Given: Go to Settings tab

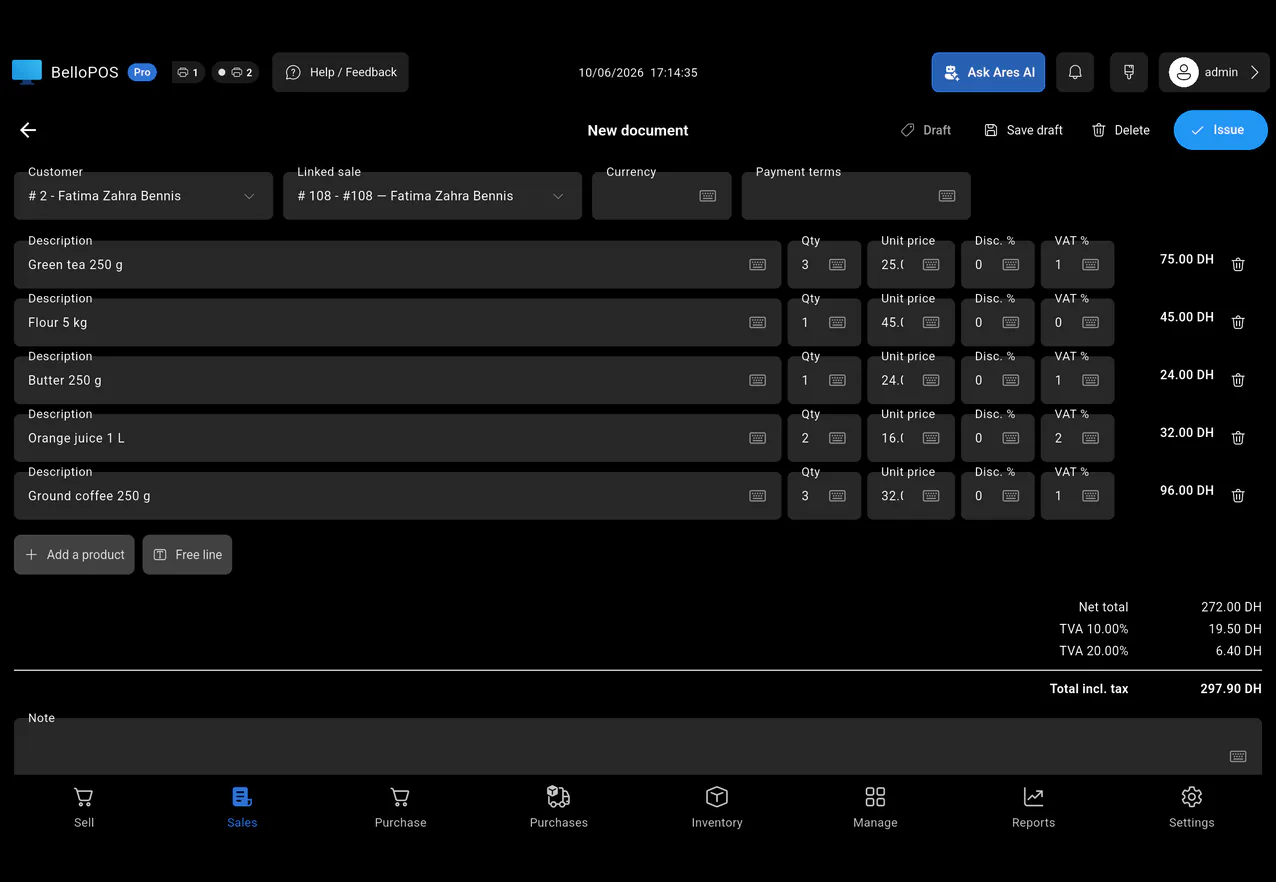Looking at the screenshot, I should click(x=1191, y=808).
